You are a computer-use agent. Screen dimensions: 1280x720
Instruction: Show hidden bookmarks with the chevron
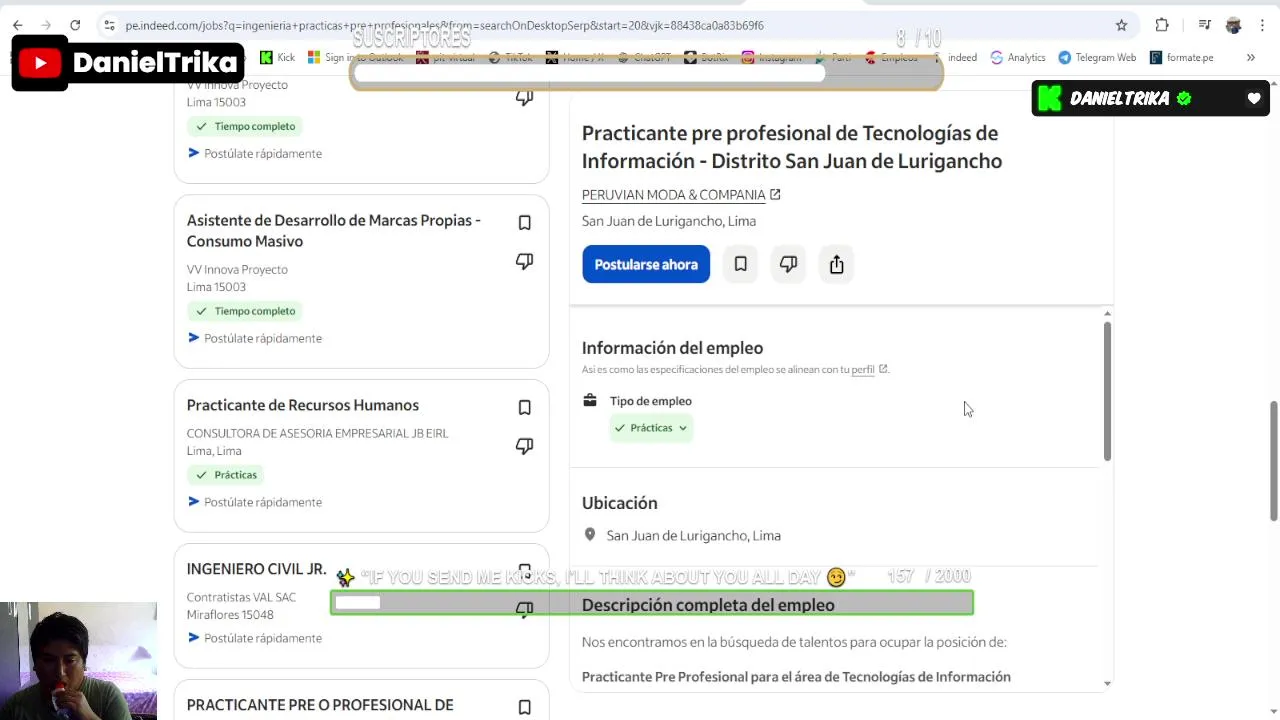pos(1250,57)
